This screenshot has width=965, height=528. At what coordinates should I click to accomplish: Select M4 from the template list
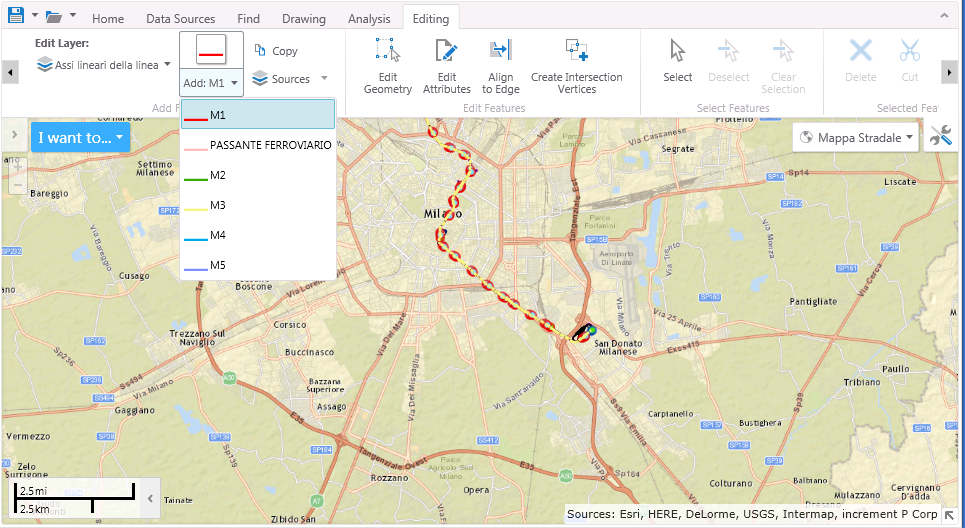pyautogui.click(x=258, y=235)
